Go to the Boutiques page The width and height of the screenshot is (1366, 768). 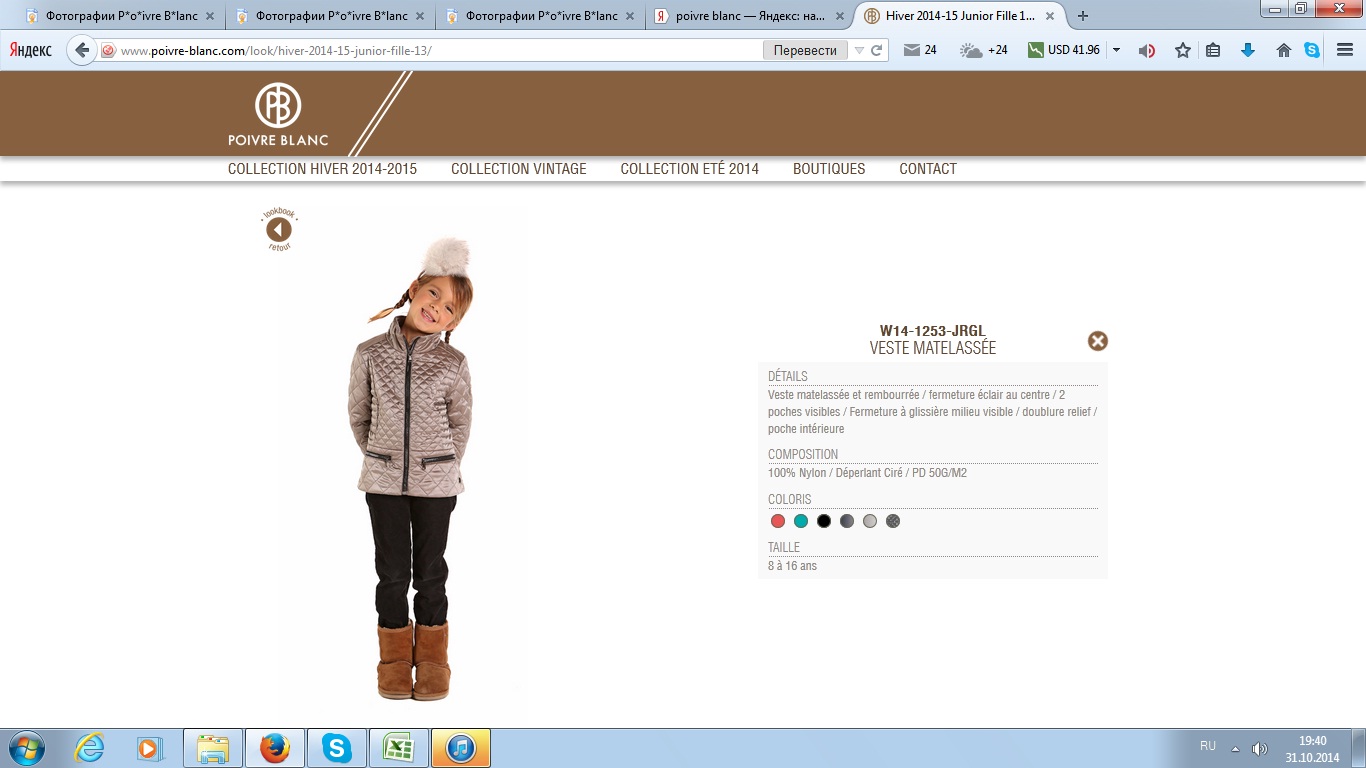829,169
